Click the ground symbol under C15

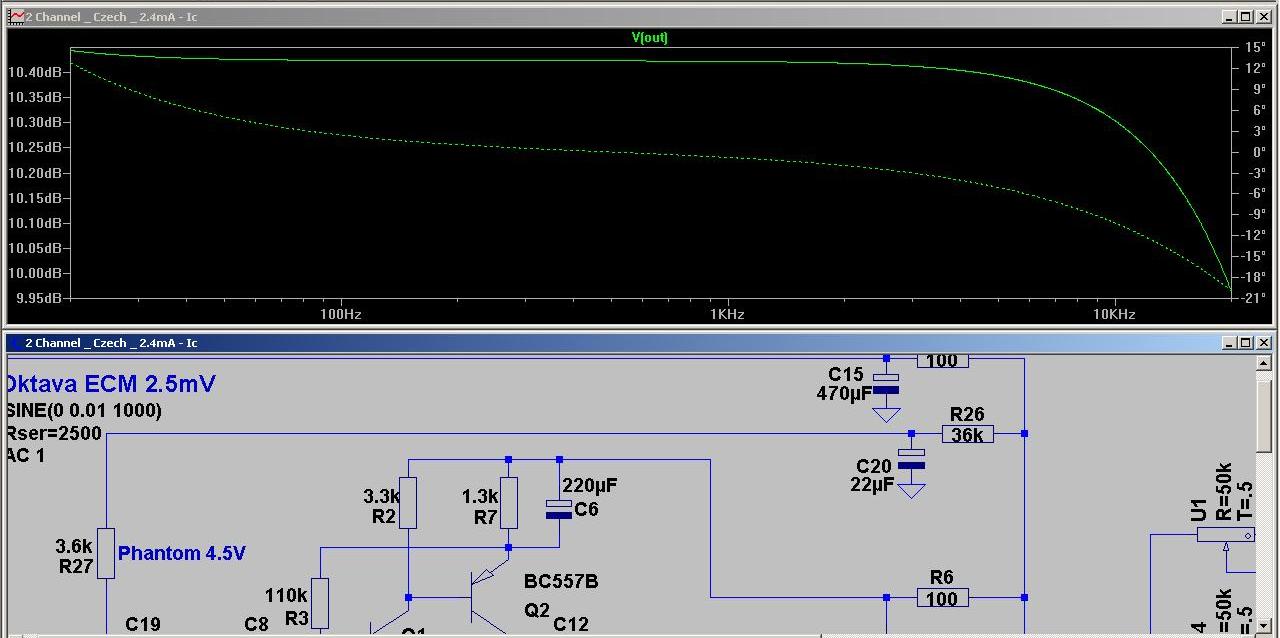[885, 414]
